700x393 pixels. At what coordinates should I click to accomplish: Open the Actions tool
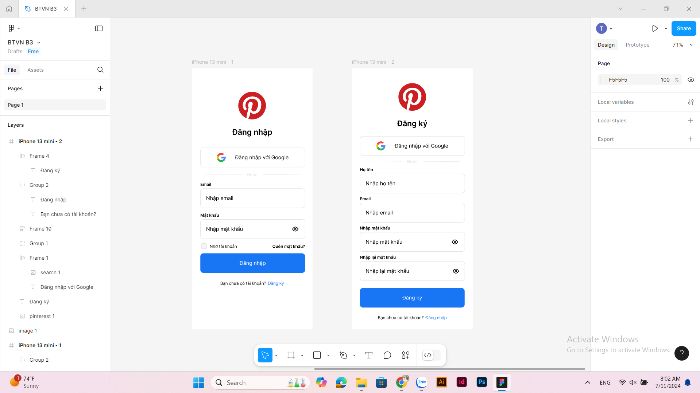(405, 355)
